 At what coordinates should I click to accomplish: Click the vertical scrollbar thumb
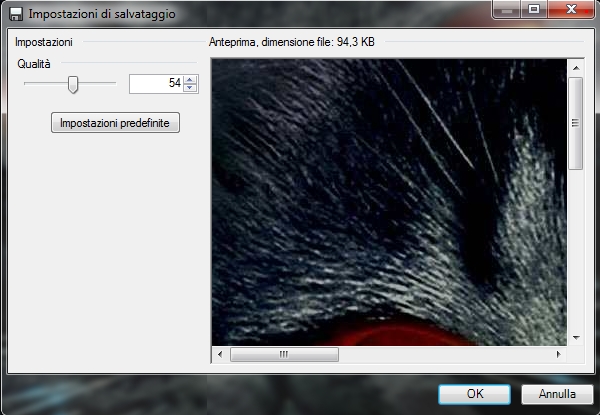coord(575,123)
